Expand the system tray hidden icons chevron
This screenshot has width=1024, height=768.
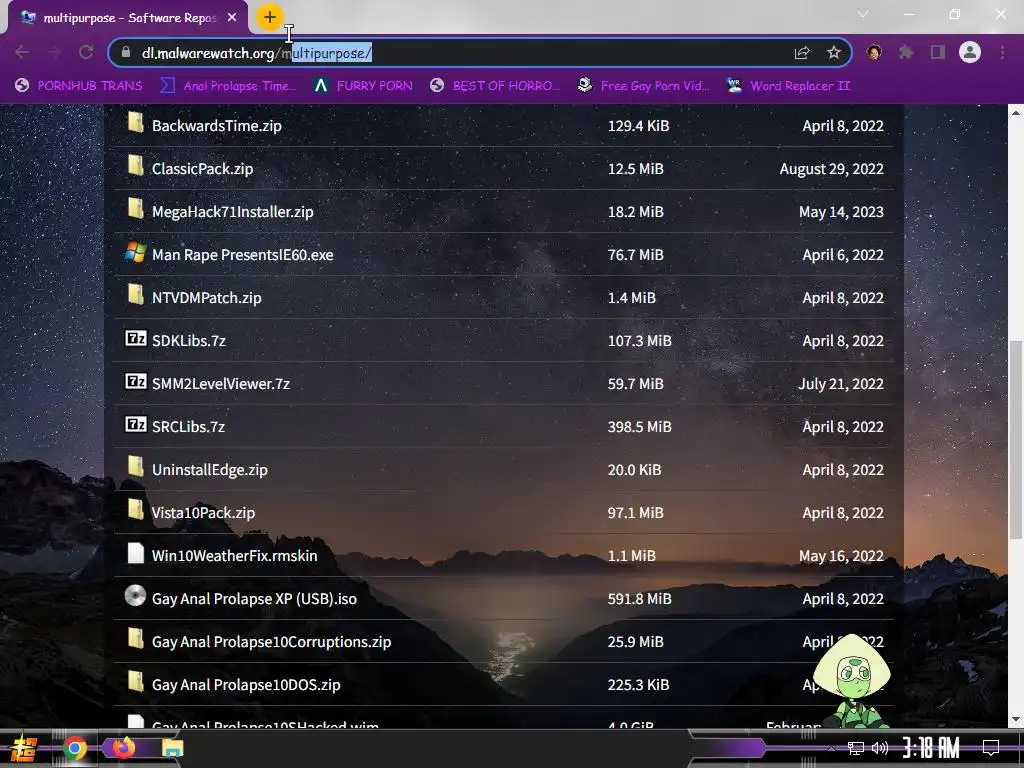click(x=831, y=748)
